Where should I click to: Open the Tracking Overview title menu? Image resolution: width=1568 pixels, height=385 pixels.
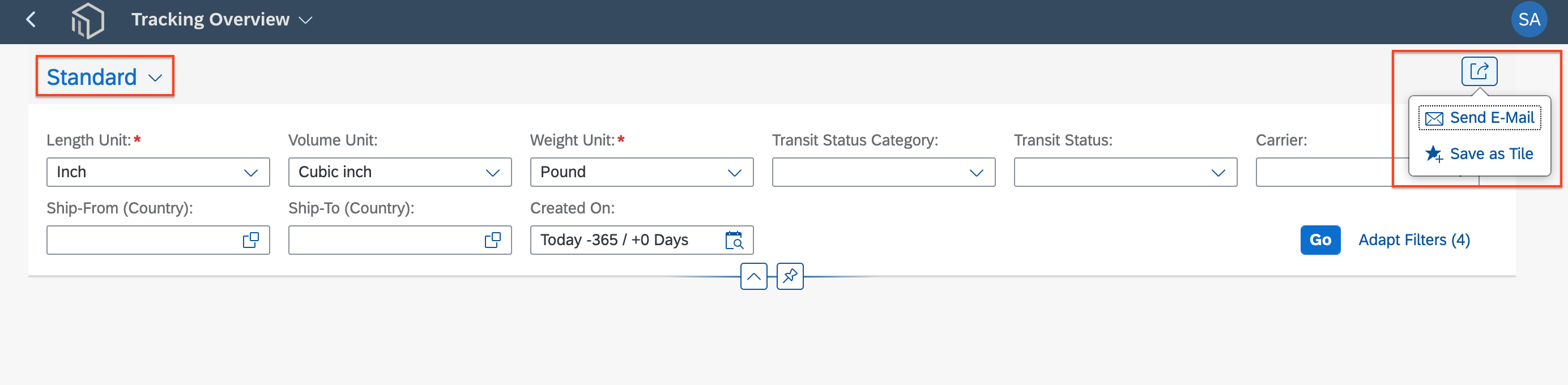pyautogui.click(x=222, y=19)
